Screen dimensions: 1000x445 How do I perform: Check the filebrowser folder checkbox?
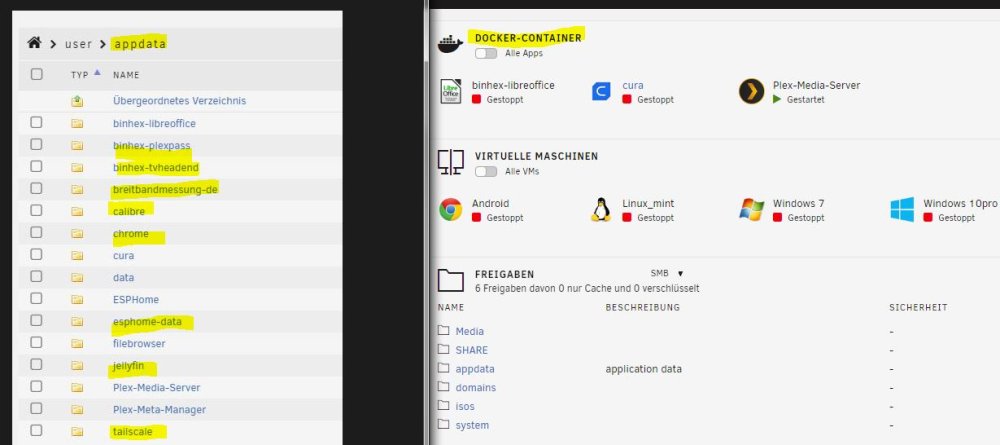[36, 342]
